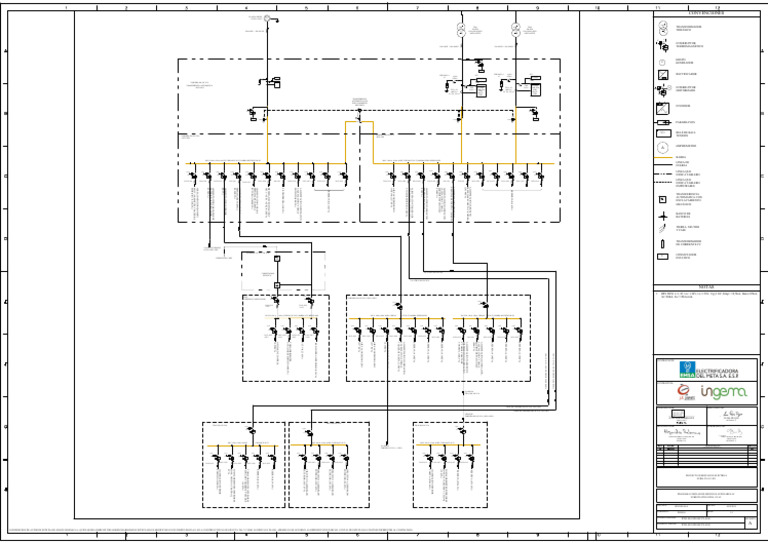Select the short-dashed line sample in legend

coord(663,182)
